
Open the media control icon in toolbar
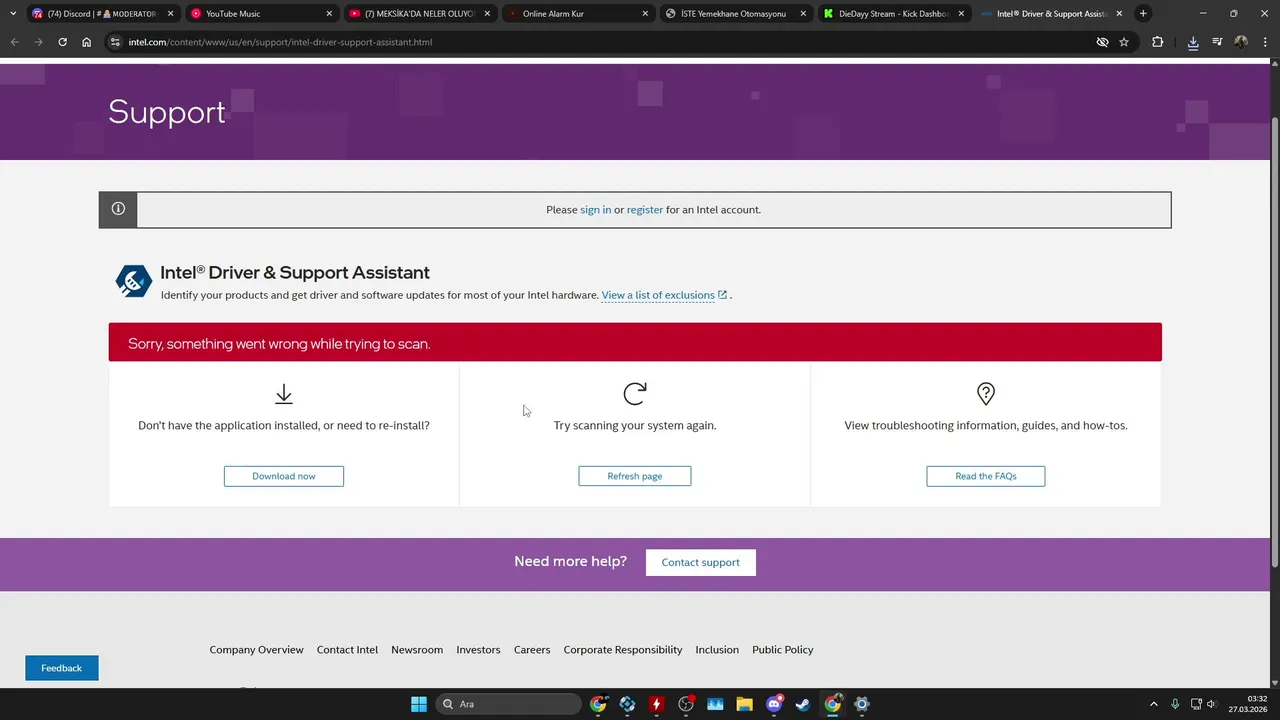pyautogui.click(x=1217, y=42)
